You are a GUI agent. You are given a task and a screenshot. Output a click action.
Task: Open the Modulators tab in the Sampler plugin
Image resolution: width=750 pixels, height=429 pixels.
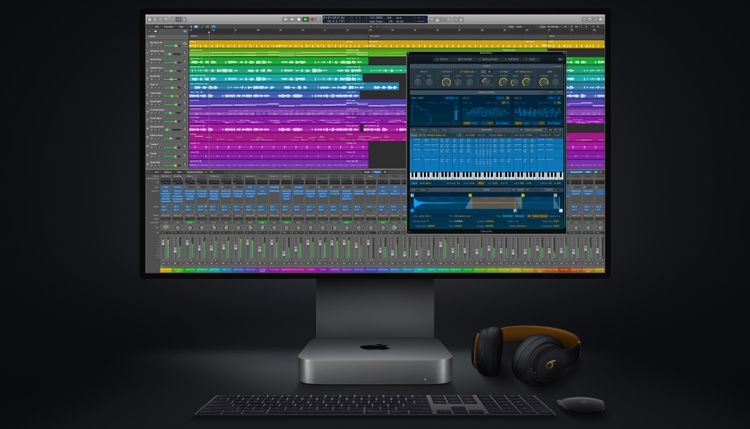click(x=489, y=59)
